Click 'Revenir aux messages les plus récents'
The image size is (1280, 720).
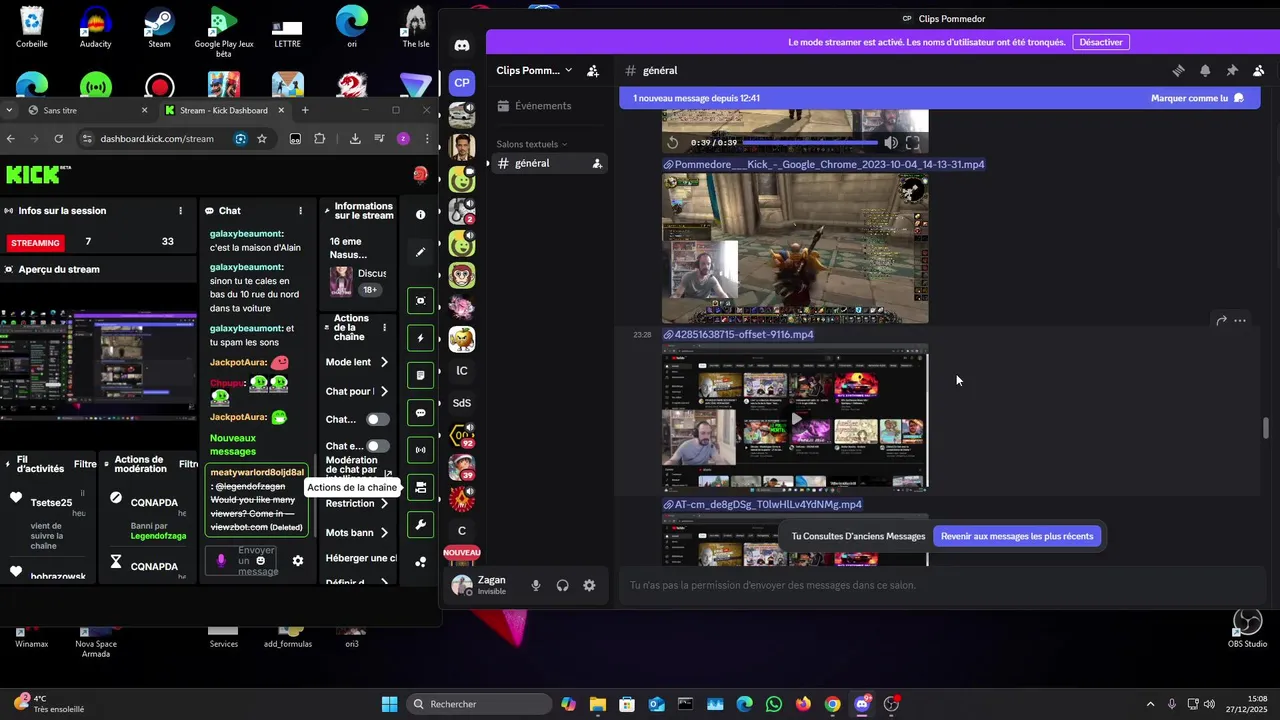(x=1017, y=536)
